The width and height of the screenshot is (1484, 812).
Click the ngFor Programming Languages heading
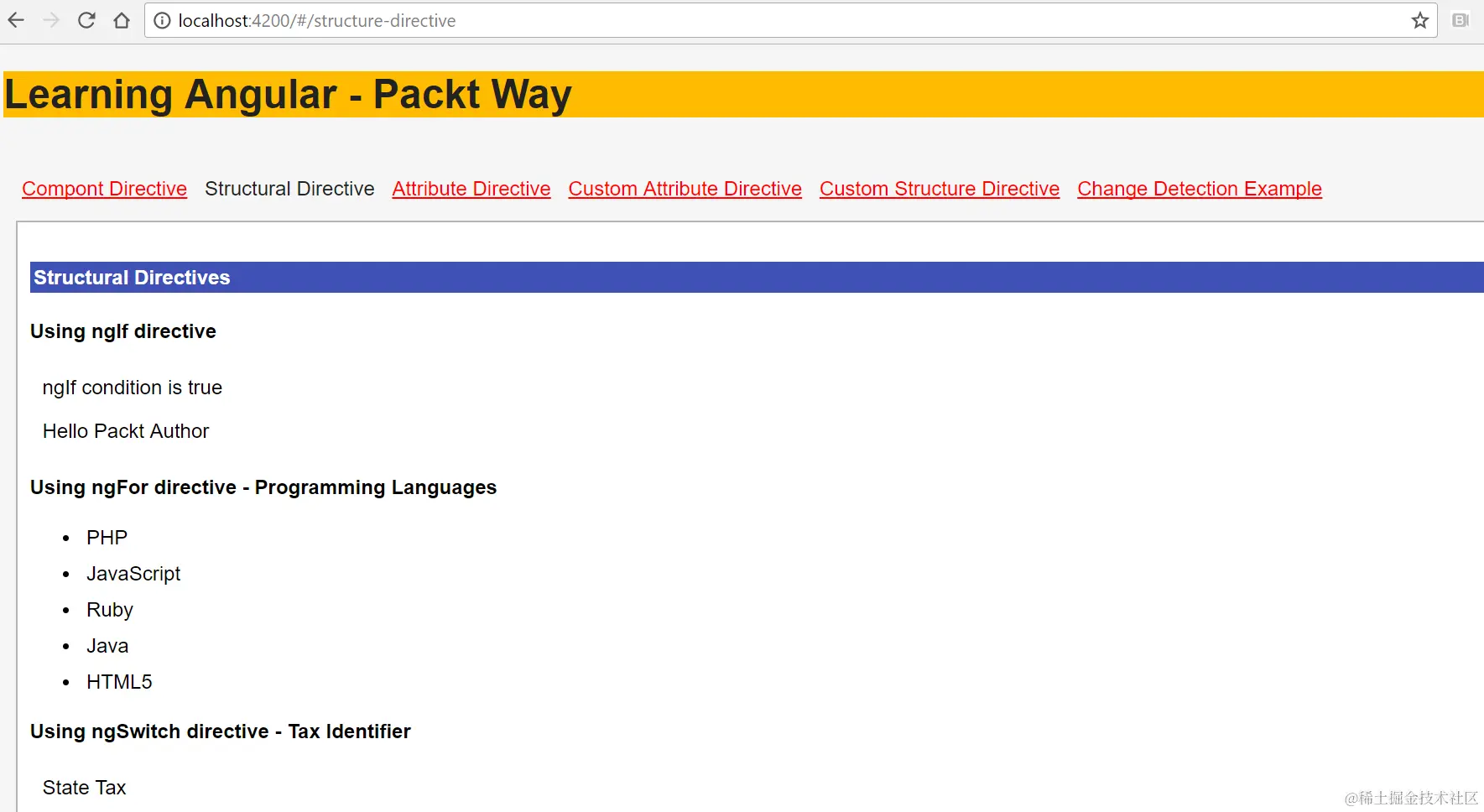click(263, 487)
